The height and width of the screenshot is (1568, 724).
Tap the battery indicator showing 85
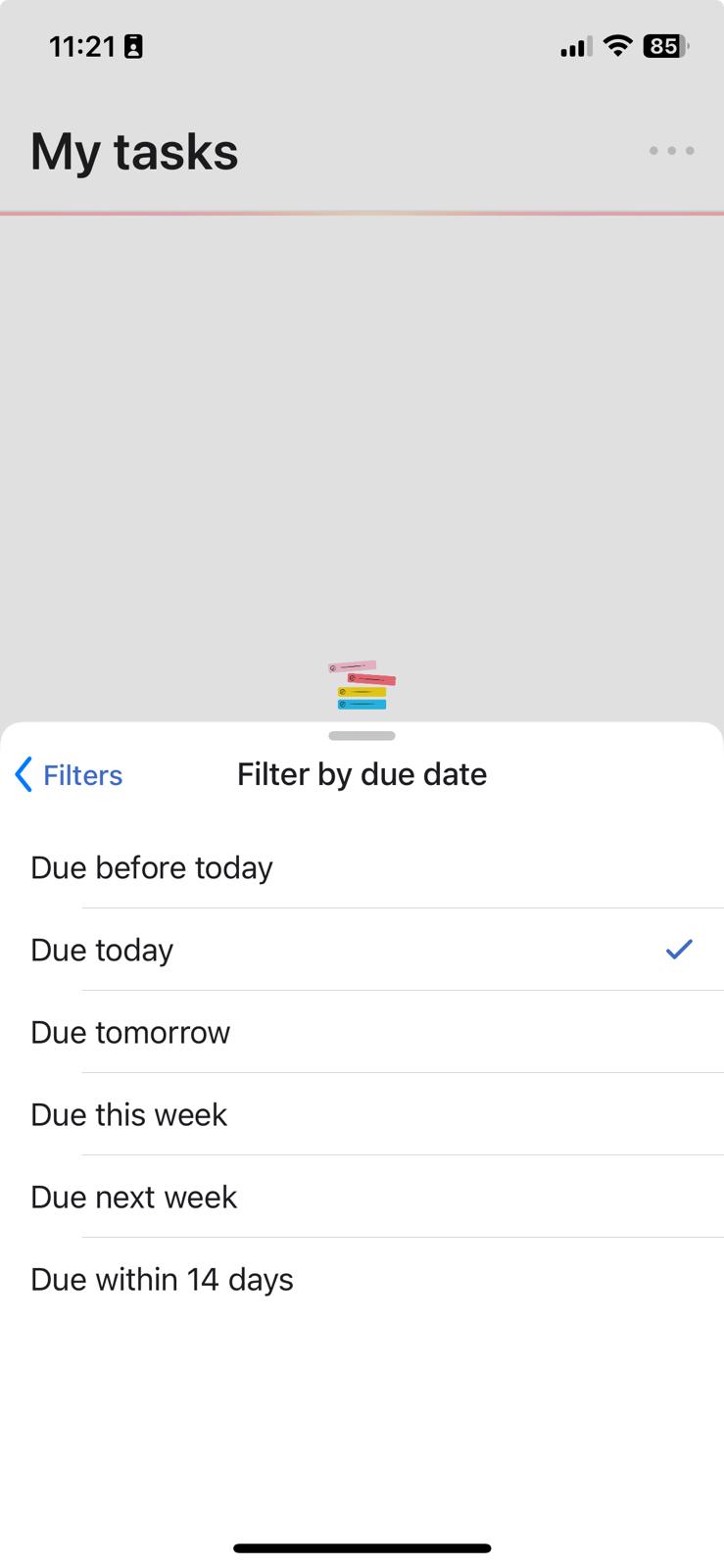(x=666, y=46)
